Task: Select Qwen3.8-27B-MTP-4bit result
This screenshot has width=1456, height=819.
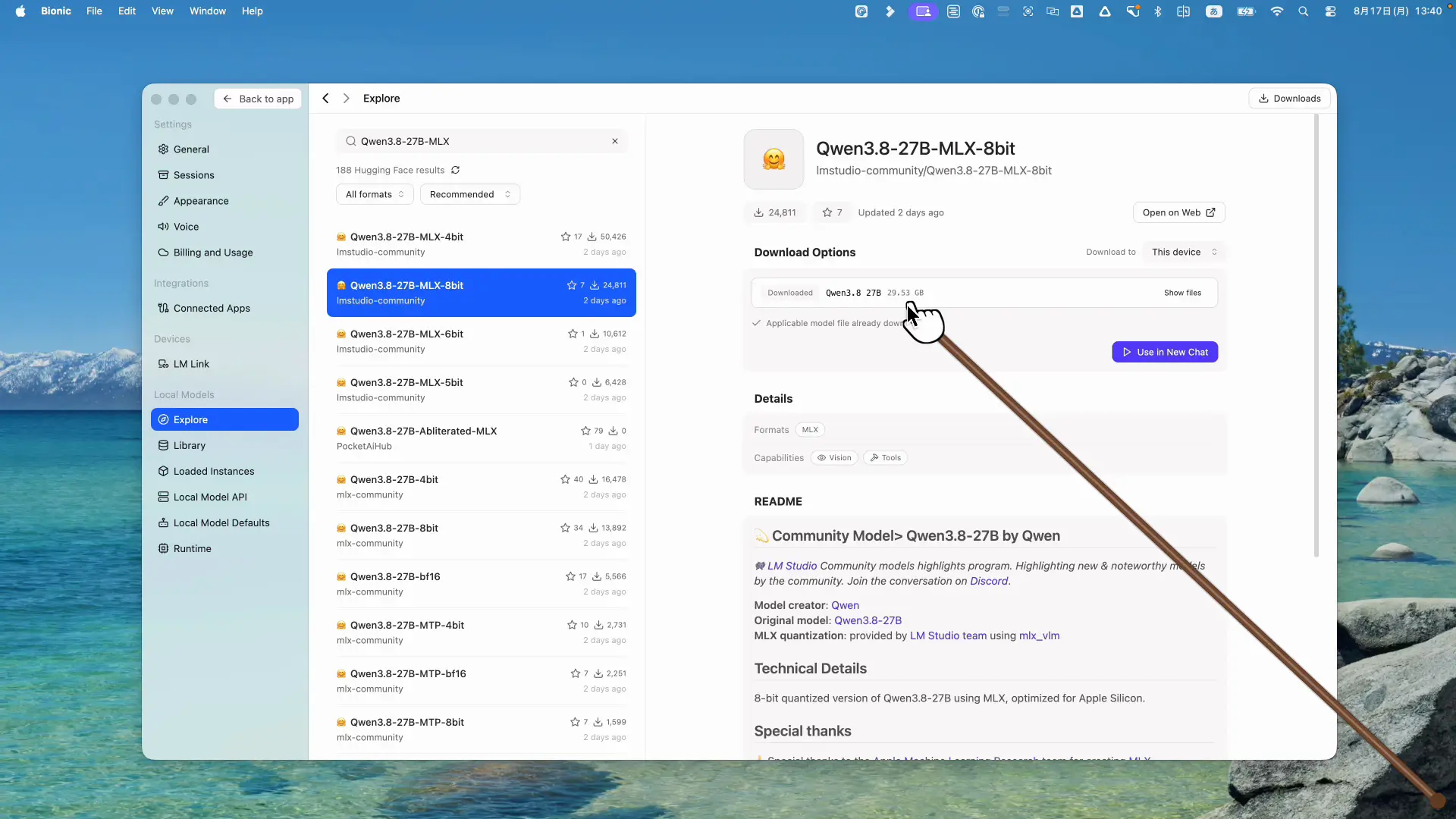Action: [x=482, y=632]
